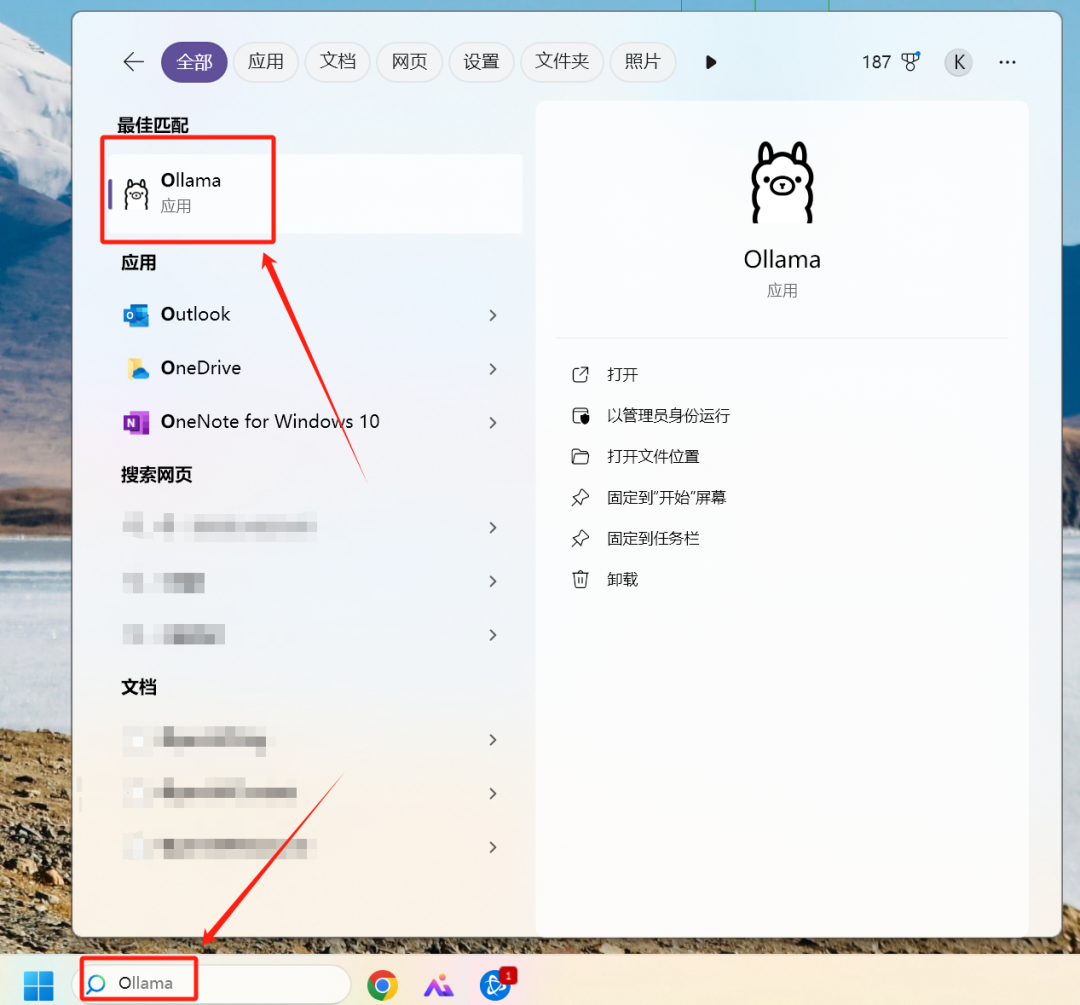Expand the third web search result chevron
Image resolution: width=1080 pixels, height=1005 pixels.
(492, 635)
